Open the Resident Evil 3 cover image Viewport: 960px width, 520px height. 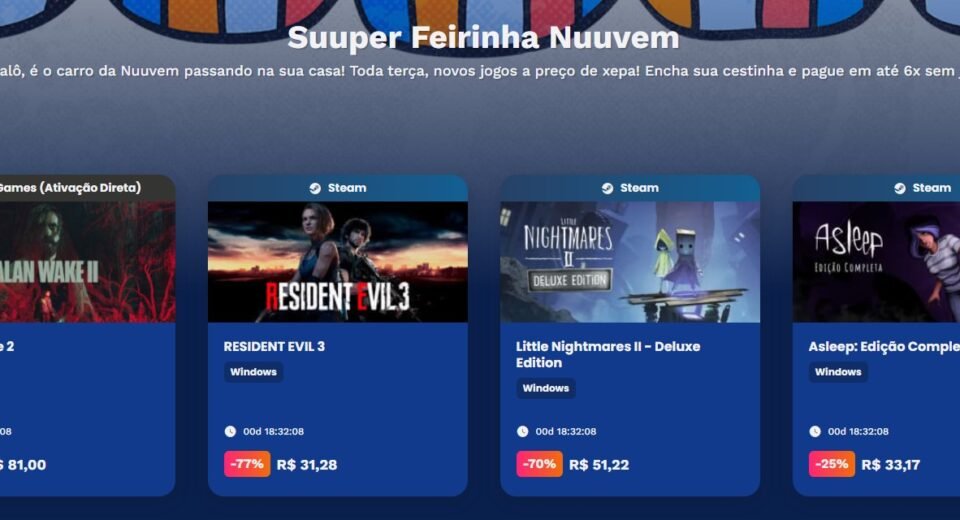point(338,262)
